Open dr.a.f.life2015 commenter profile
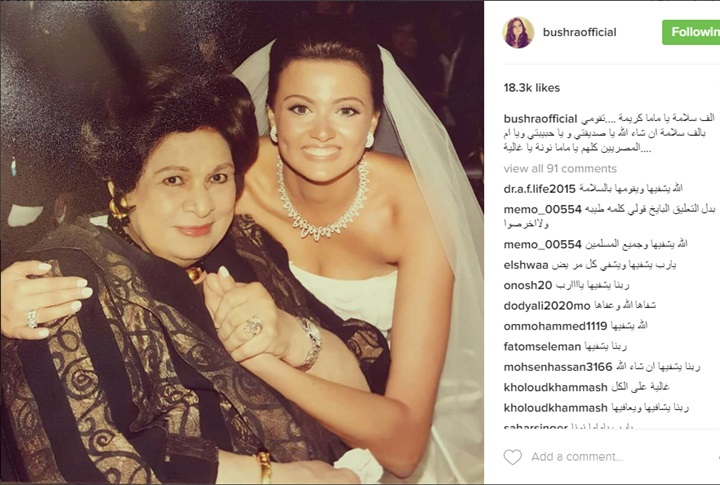Screen dimensions: 720x485 pos(540,189)
